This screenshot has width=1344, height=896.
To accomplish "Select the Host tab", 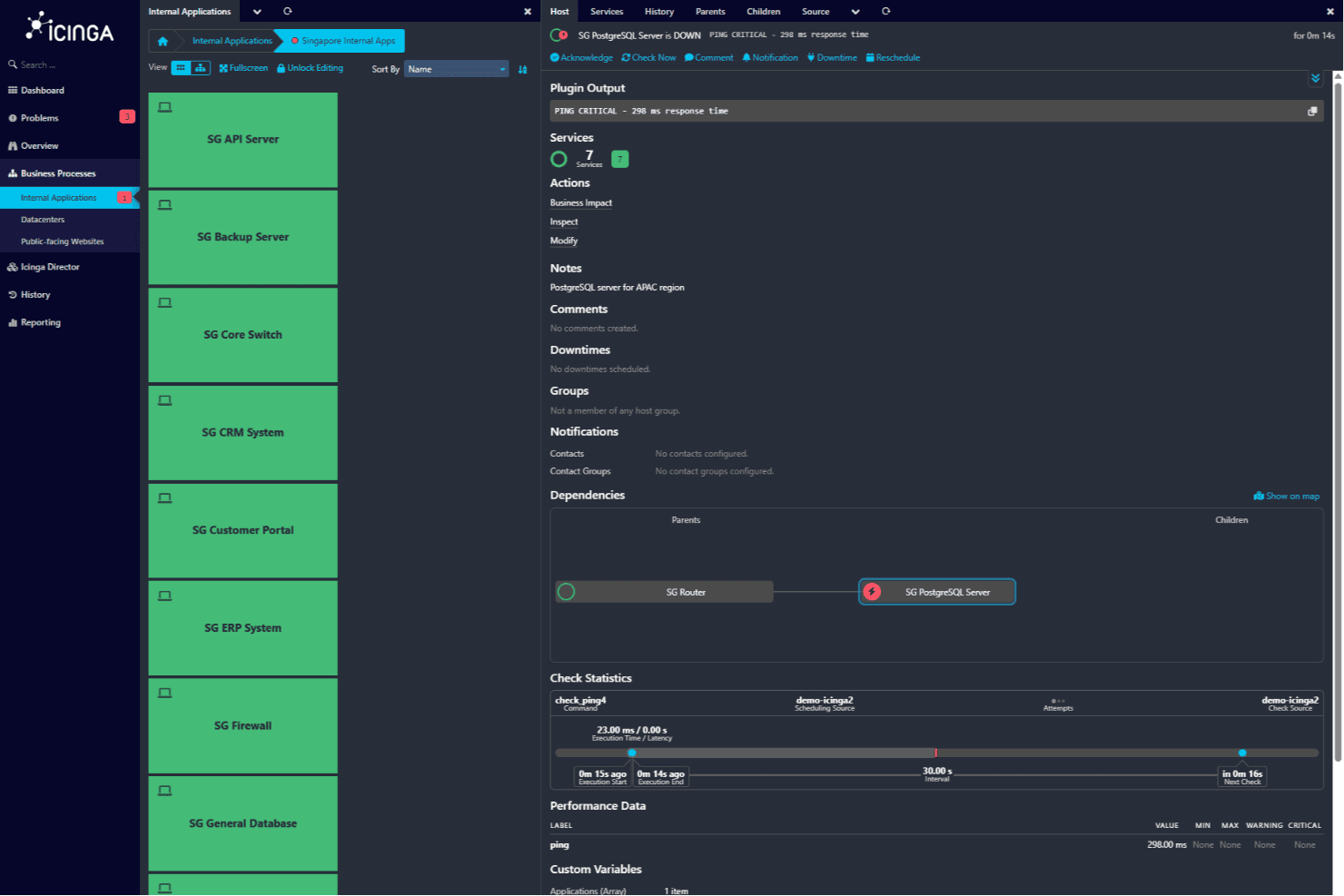I will [x=559, y=12].
